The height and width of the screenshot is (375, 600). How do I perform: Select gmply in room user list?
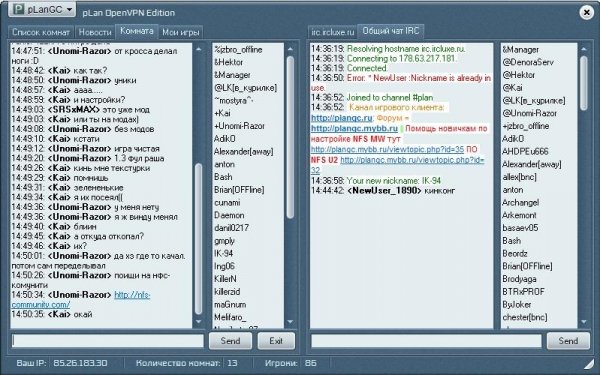point(224,241)
